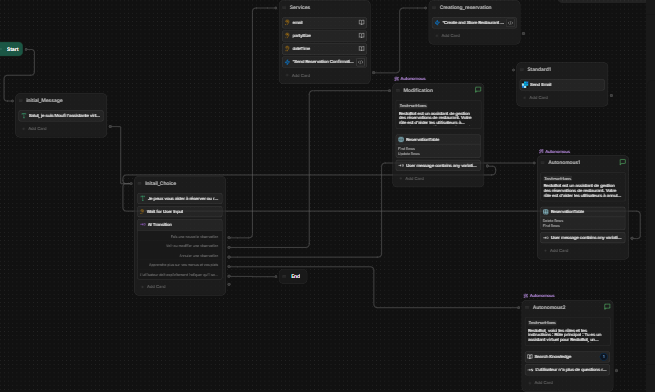Click the Wait for User Input icon
The image size is (655, 392).
point(142,211)
